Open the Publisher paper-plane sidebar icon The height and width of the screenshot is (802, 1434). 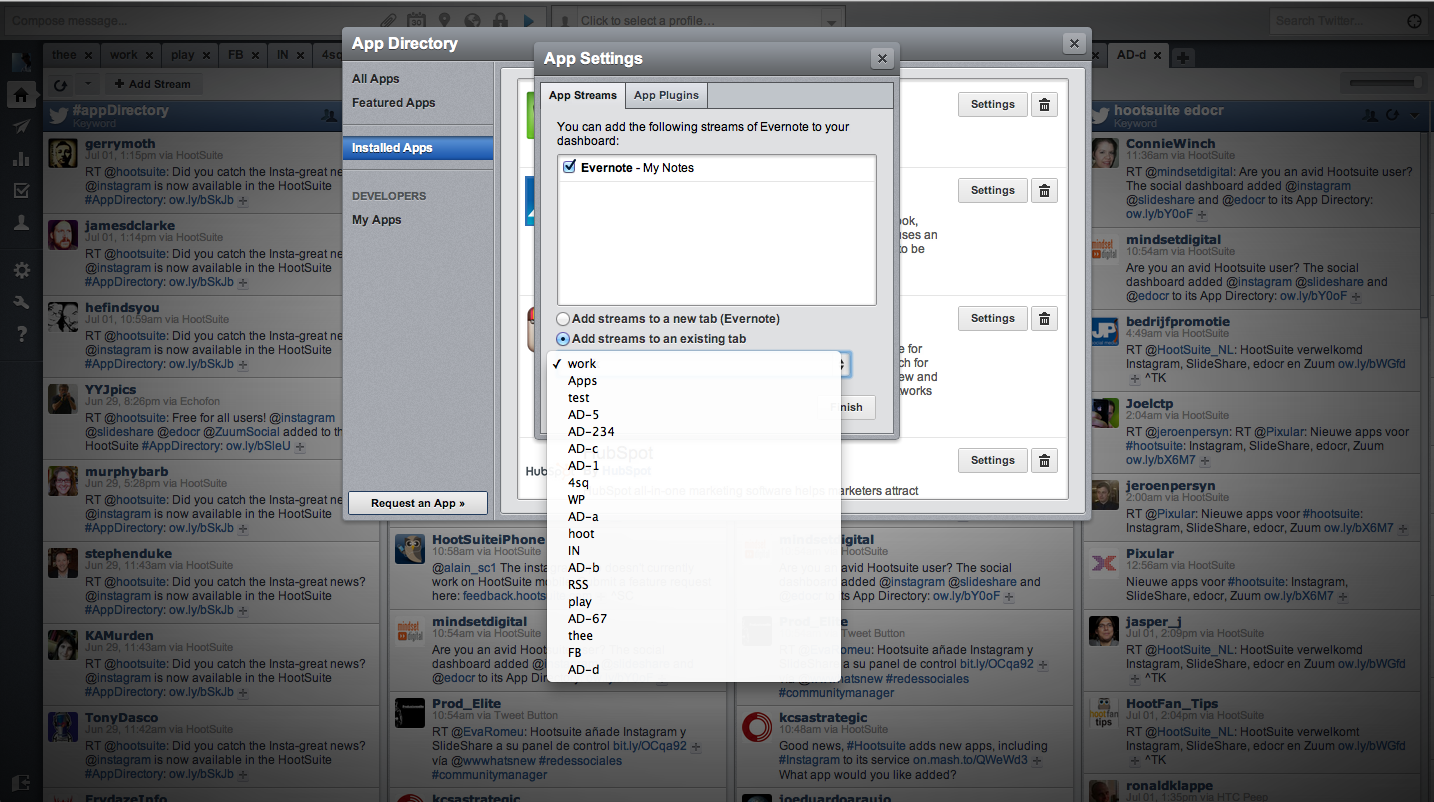pyautogui.click(x=21, y=126)
